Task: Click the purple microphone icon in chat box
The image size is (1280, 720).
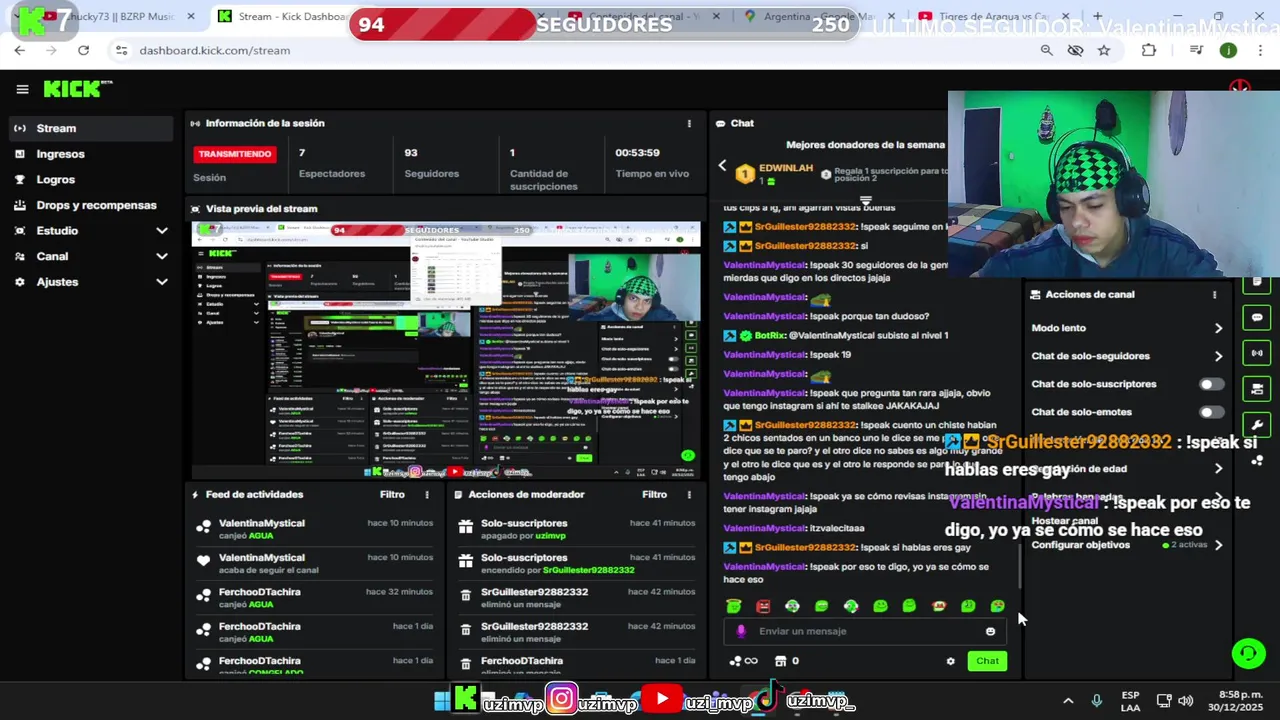Action: point(741,631)
